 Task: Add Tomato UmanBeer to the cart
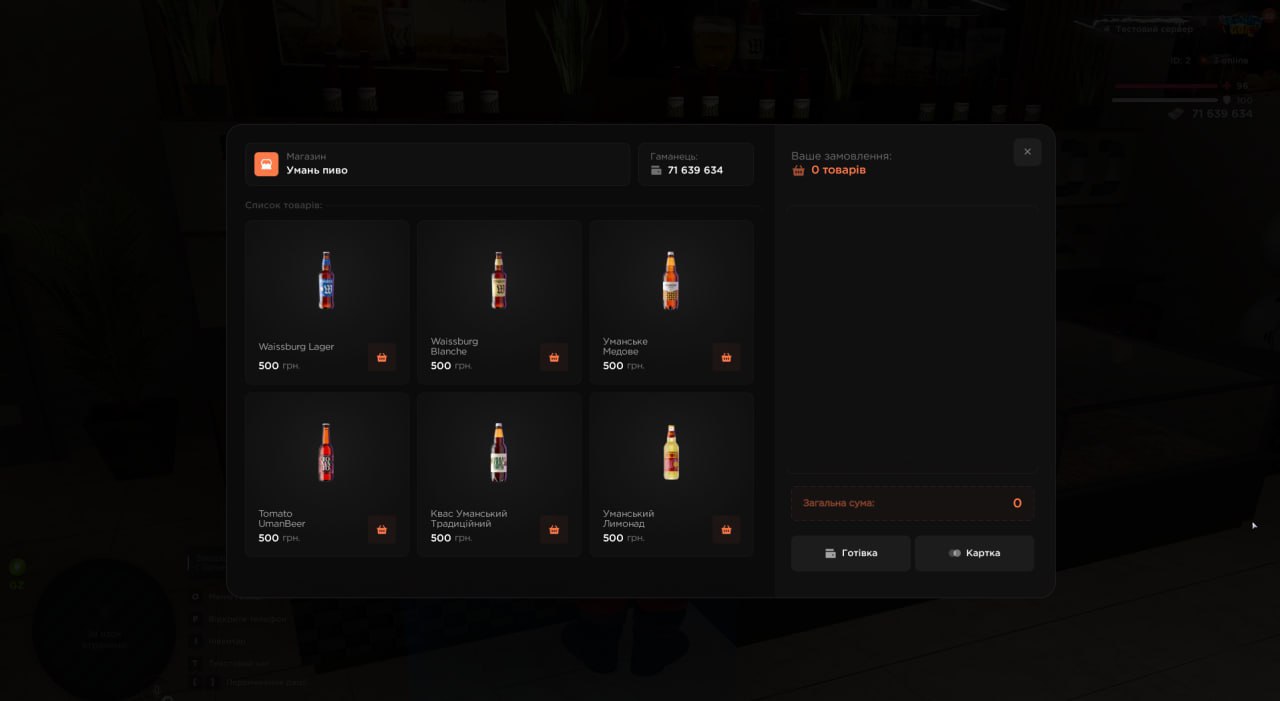(381, 529)
